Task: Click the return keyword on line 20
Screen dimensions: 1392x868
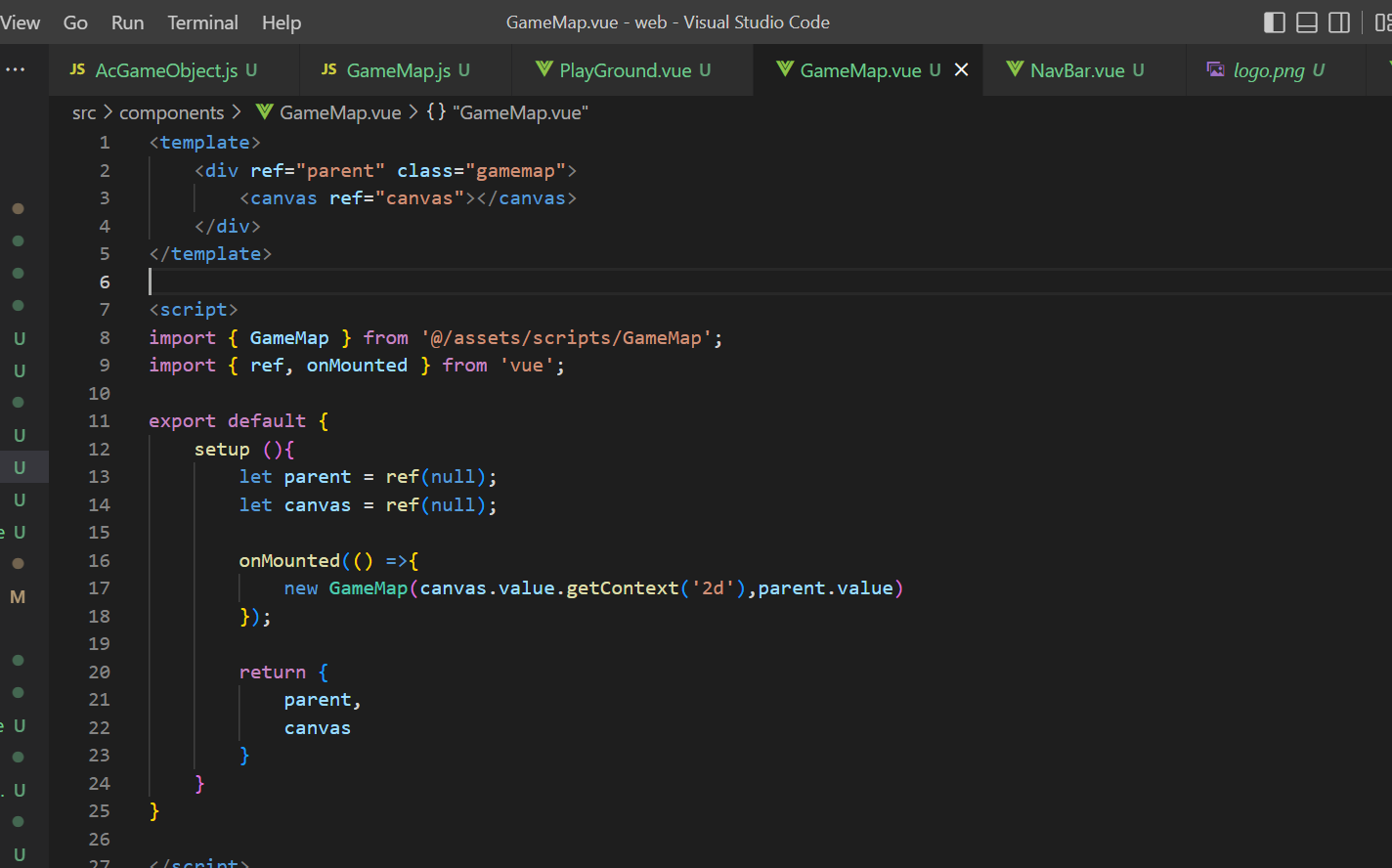Action: tap(272, 673)
